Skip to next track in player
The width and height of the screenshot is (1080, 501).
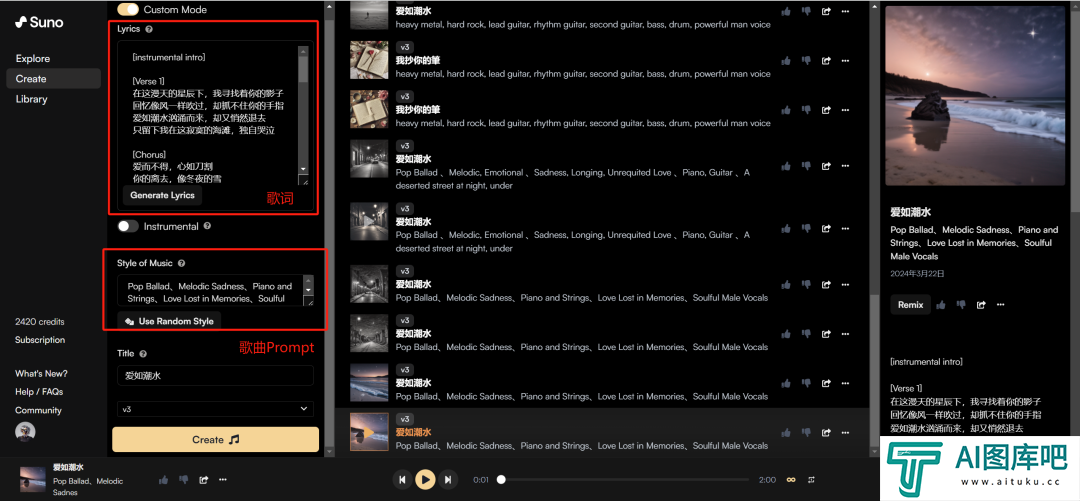(x=448, y=480)
